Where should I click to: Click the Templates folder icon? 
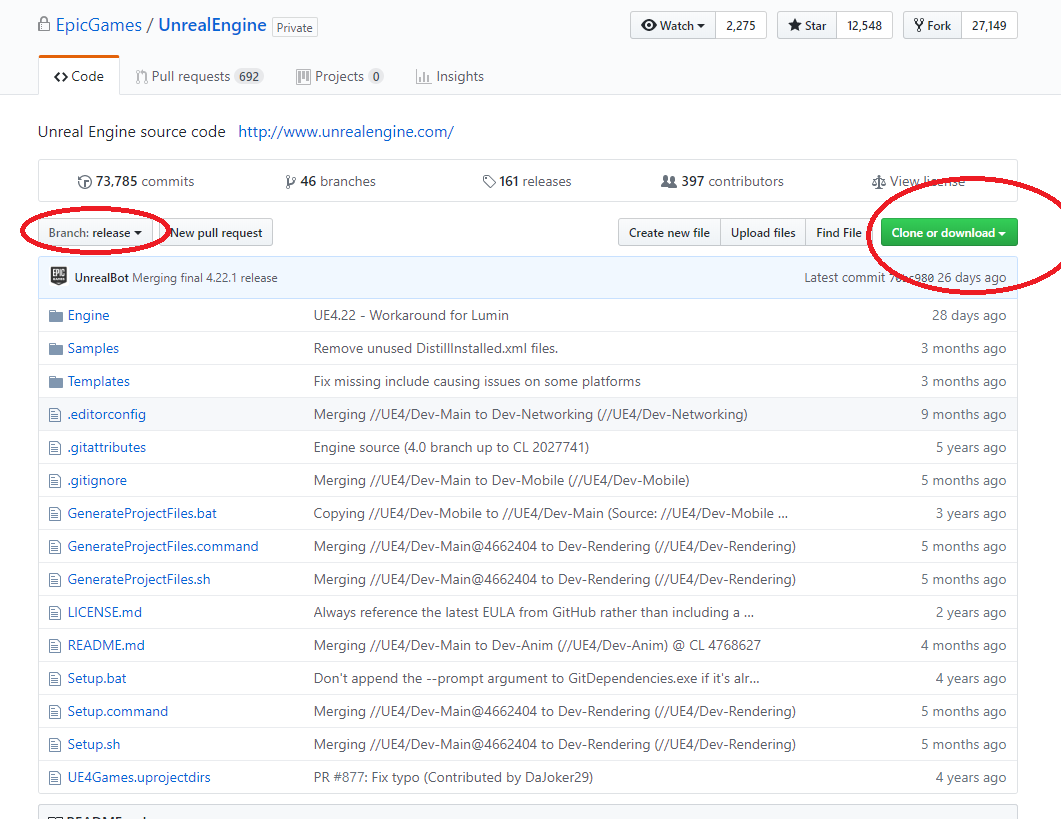pyautogui.click(x=56, y=382)
